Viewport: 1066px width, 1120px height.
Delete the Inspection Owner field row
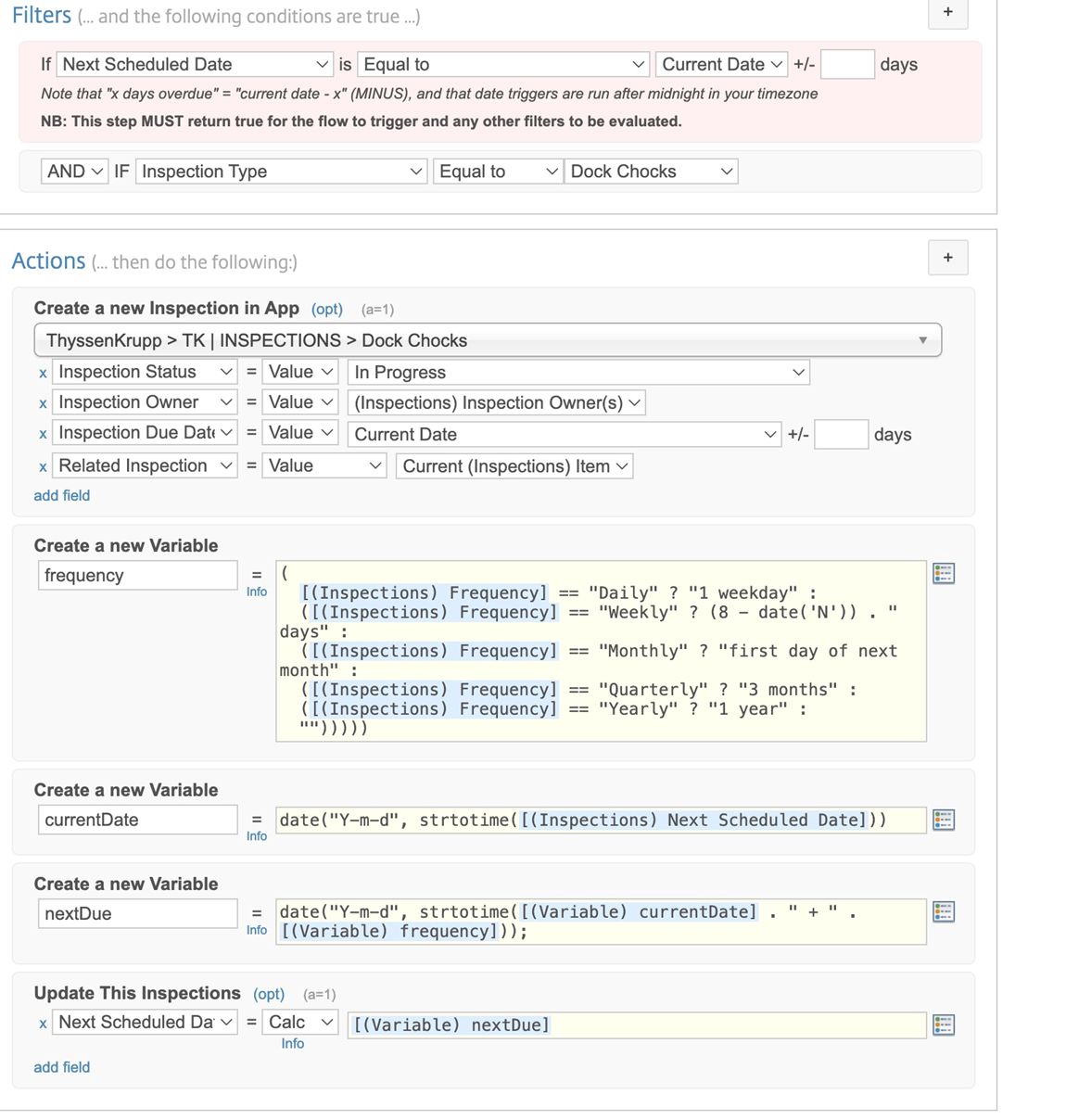click(43, 404)
